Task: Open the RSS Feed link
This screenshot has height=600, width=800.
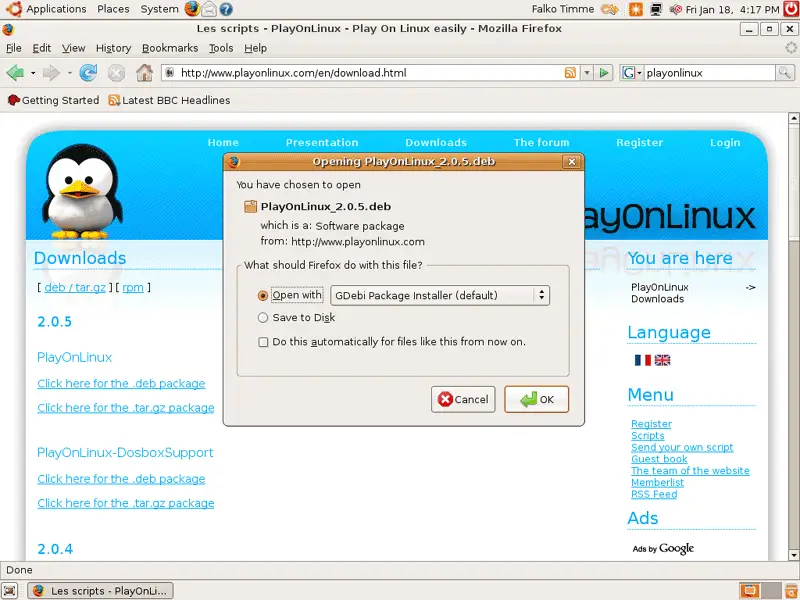Action: pos(654,494)
